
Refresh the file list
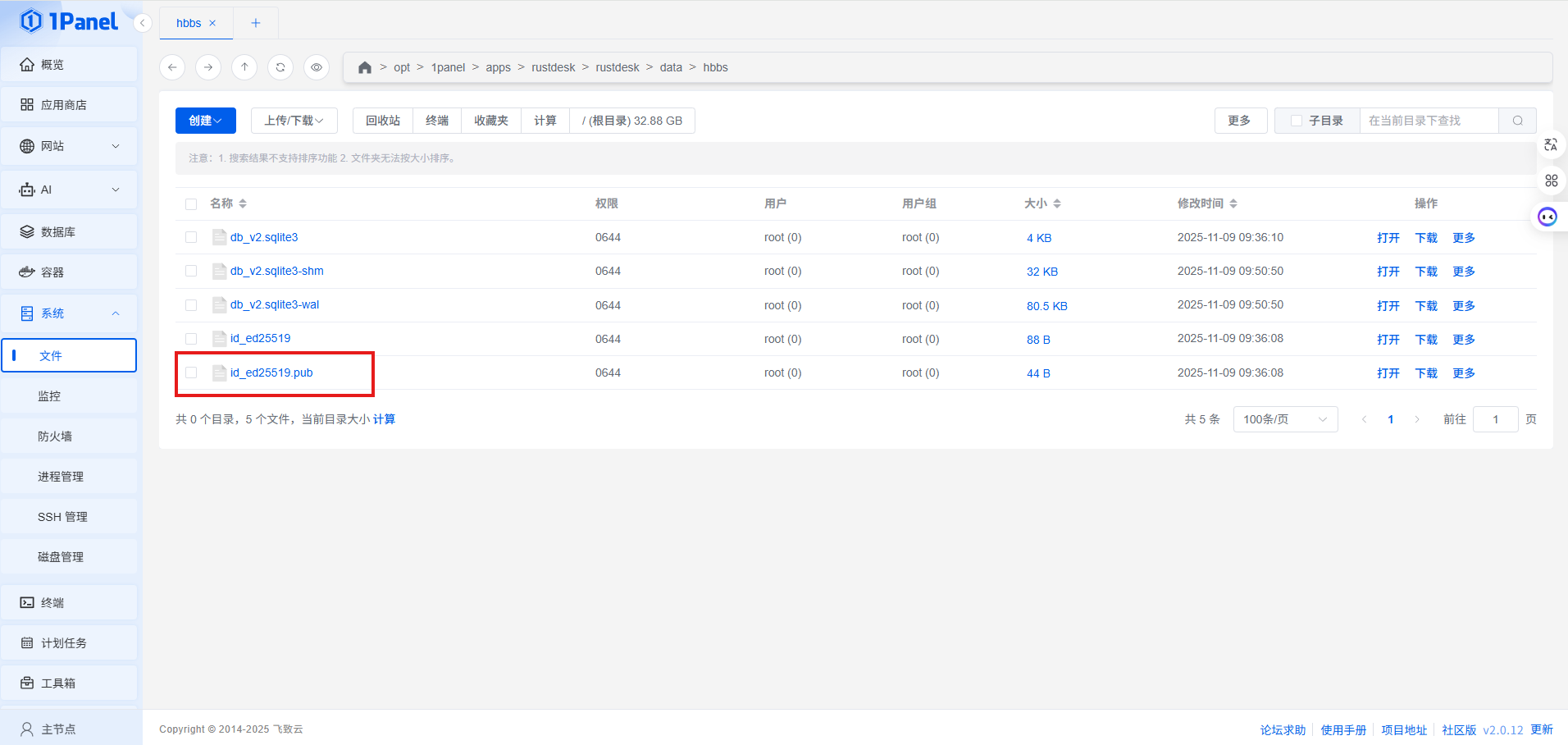[x=280, y=67]
